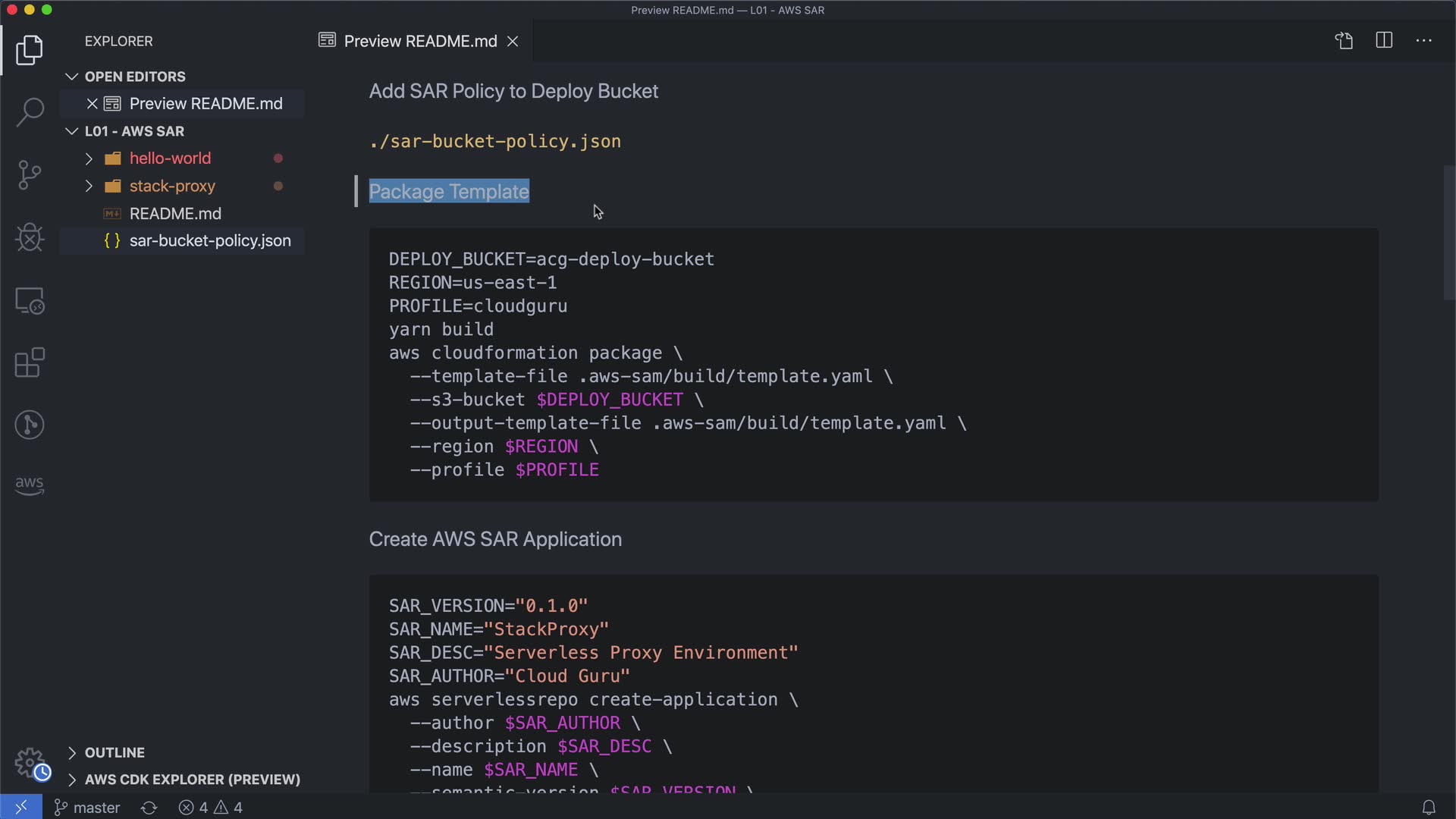Viewport: 1456px width, 819px height.
Task: Open the Source Control view
Action: (30, 175)
